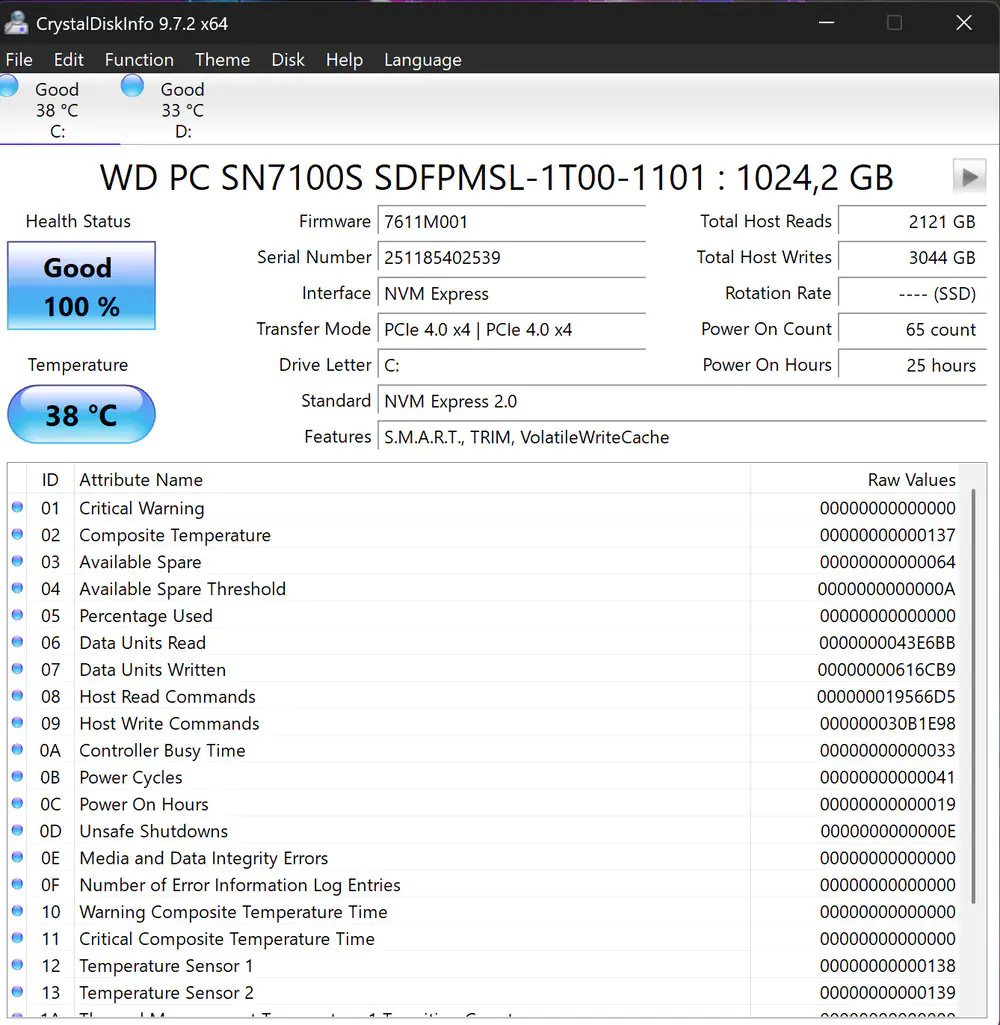Click the Good 100 % health status button

[x=82, y=286]
